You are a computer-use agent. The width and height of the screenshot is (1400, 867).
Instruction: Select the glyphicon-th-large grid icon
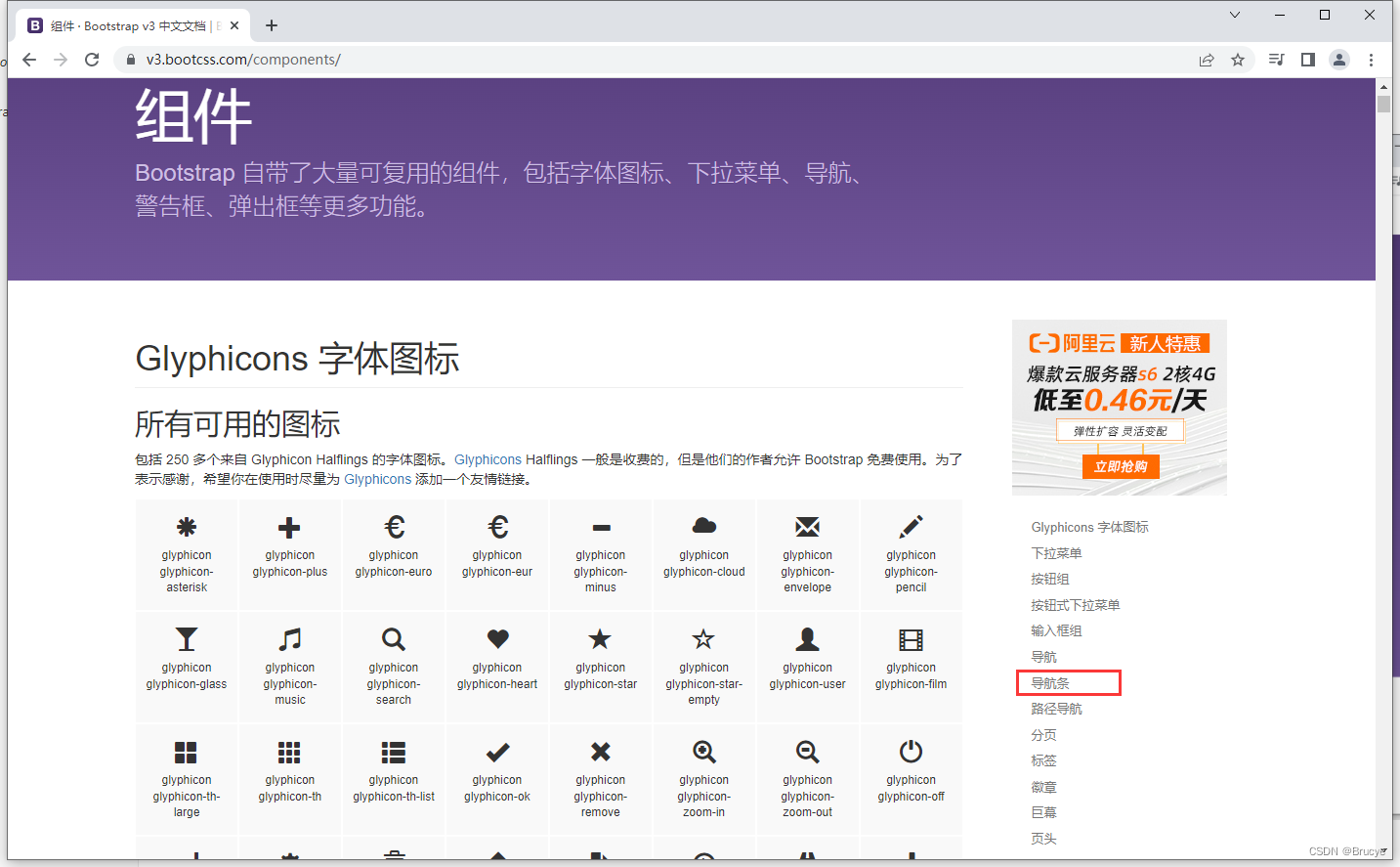186,752
